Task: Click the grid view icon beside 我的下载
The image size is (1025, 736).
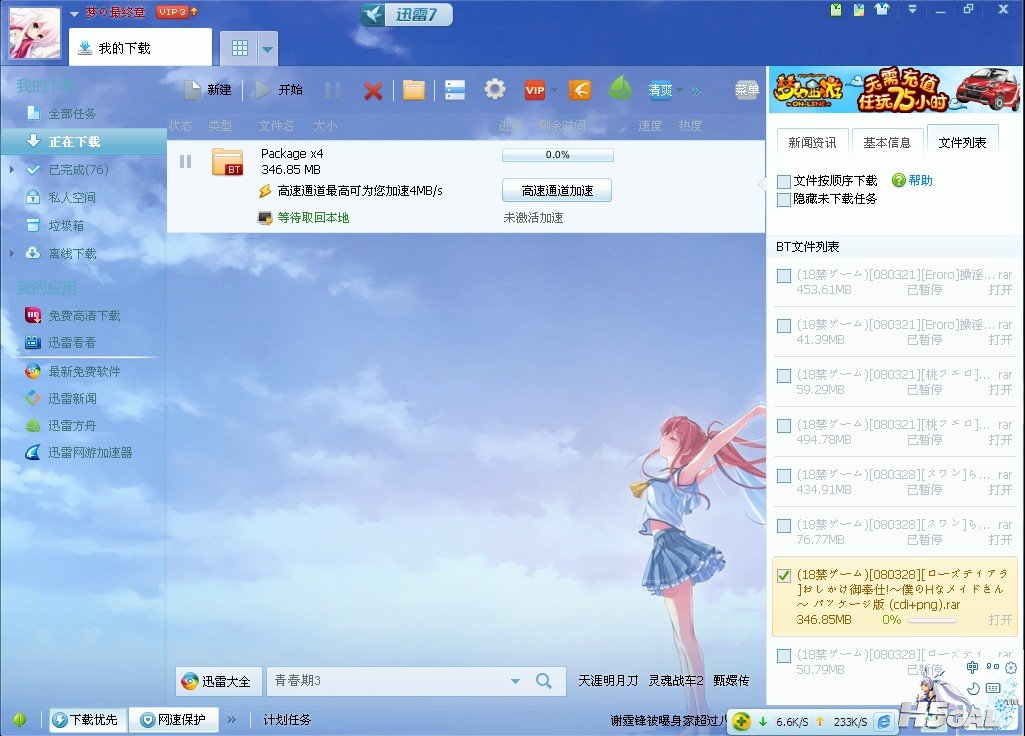Action: click(240, 48)
